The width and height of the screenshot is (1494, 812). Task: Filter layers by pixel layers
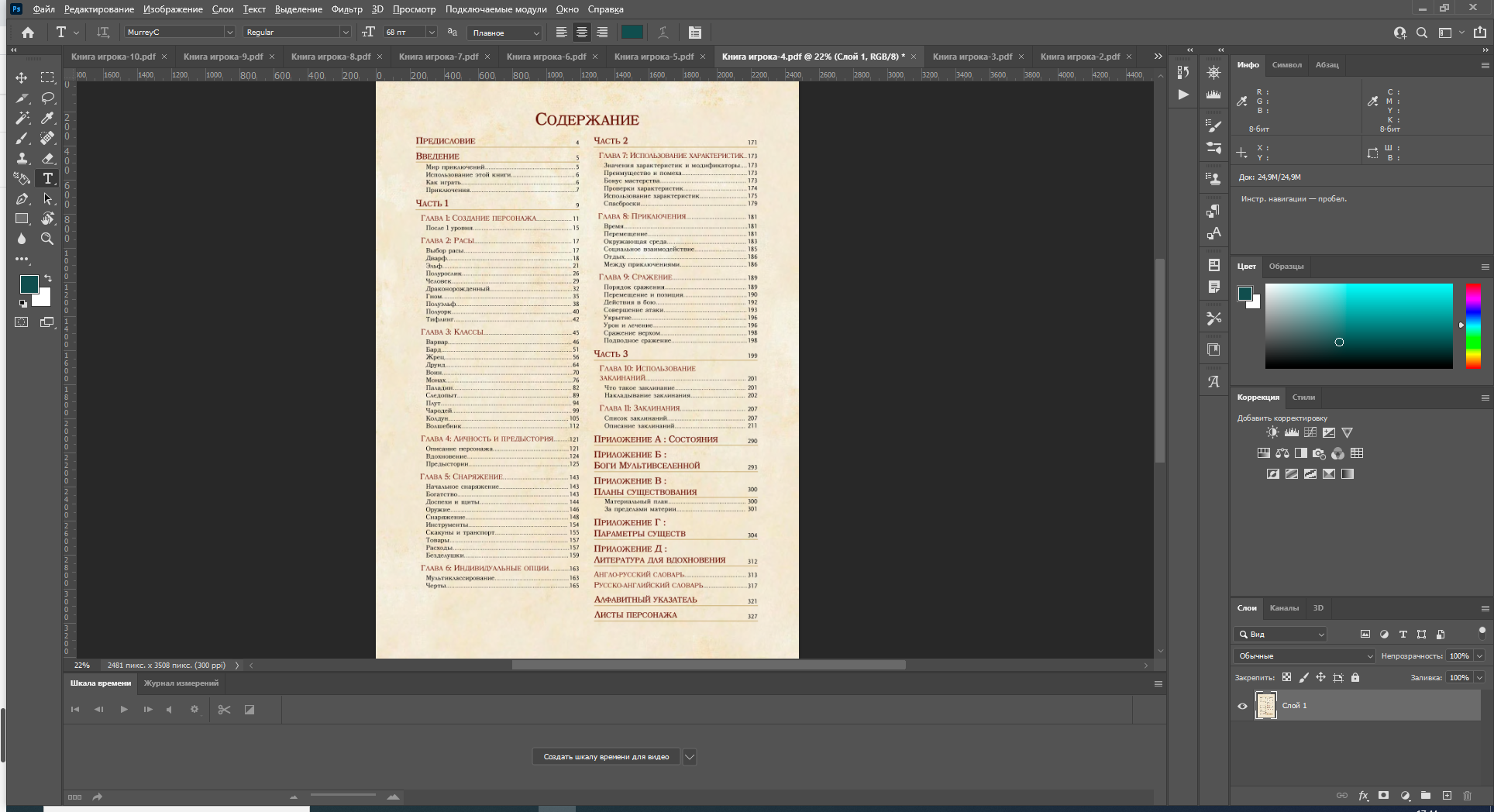click(1365, 634)
